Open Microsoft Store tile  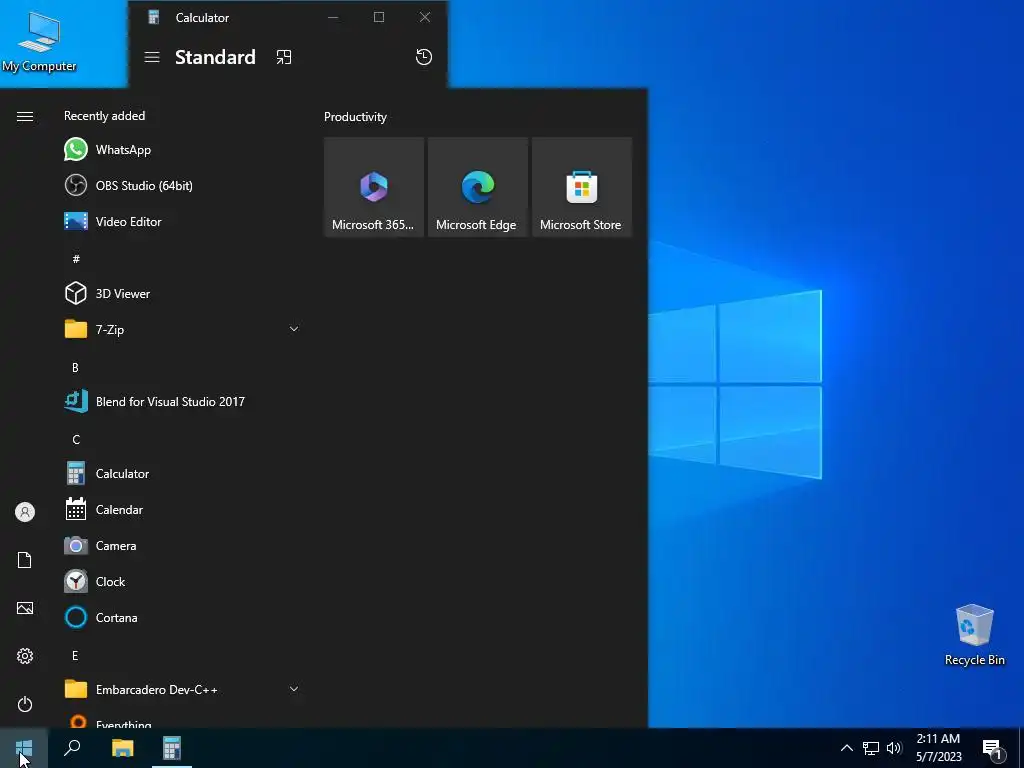coord(582,187)
